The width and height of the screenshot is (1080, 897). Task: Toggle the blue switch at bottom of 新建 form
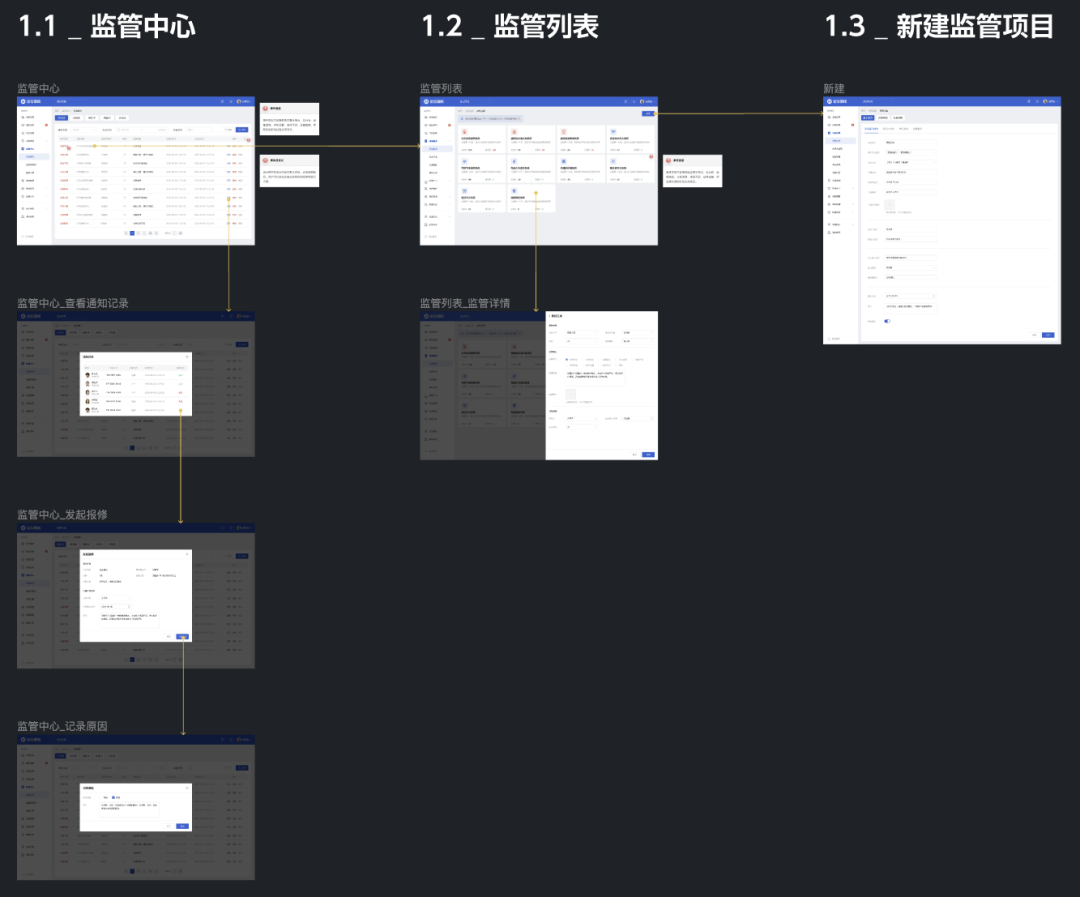[887, 321]
